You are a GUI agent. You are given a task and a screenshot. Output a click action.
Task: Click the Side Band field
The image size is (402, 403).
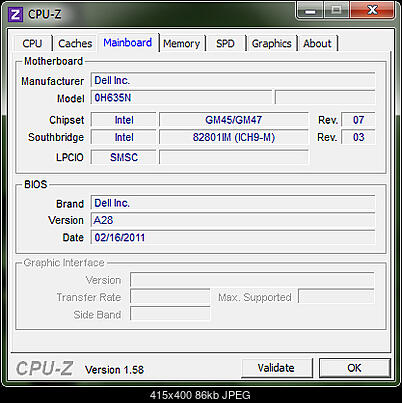[170, 314]
